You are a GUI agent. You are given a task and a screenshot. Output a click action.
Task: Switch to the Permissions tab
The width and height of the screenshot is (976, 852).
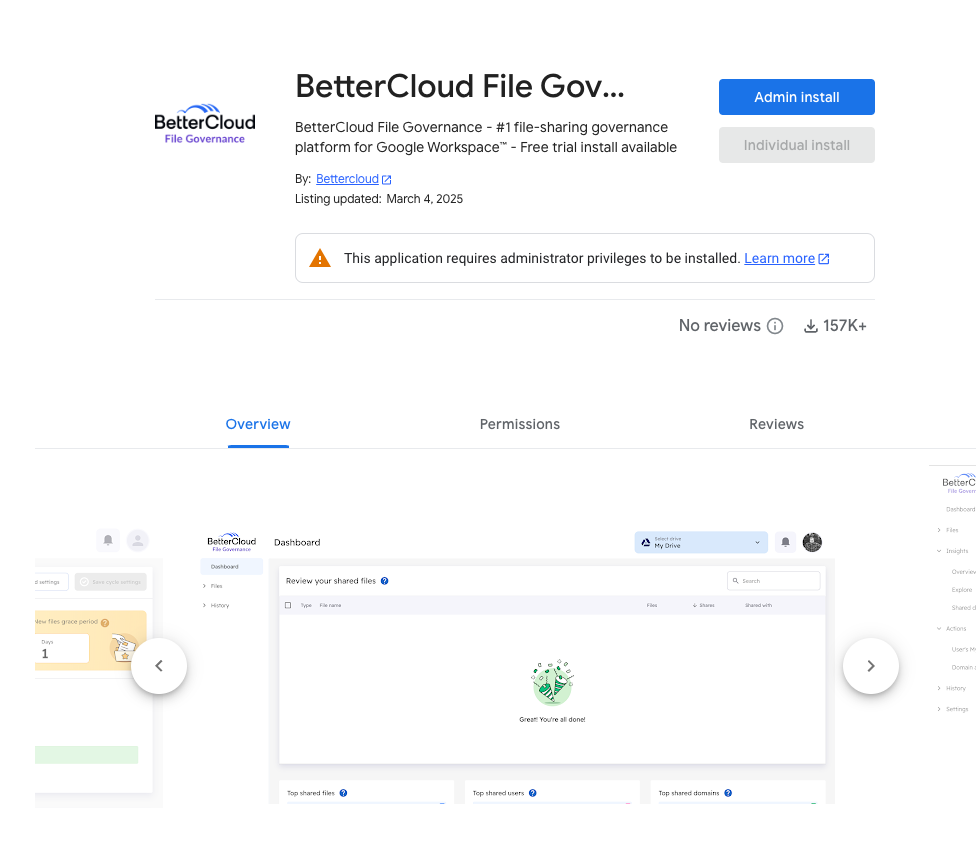pyautogui.click(x=520, y=424)
